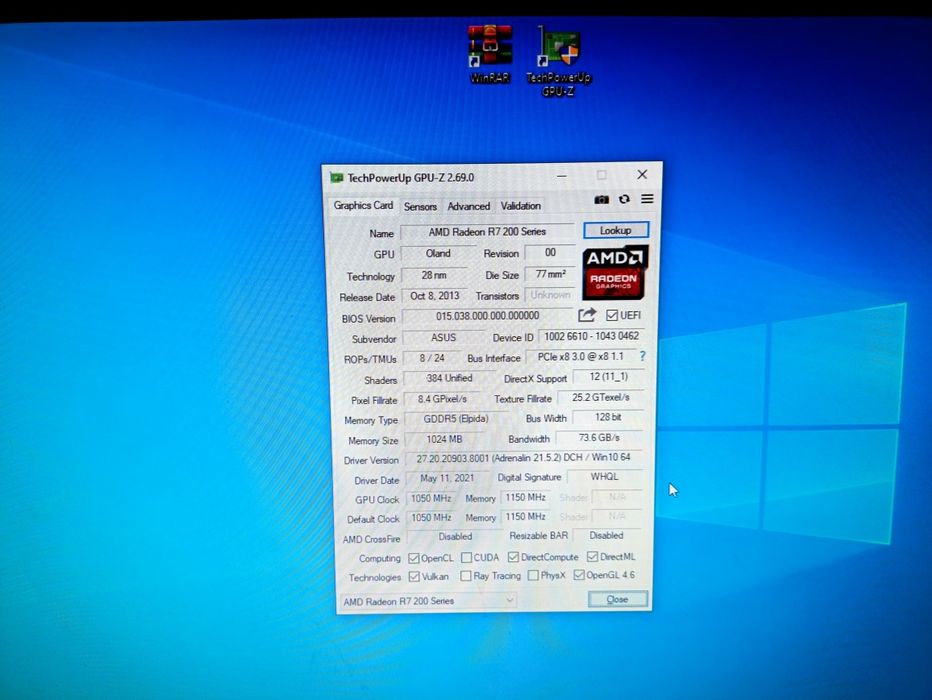Toggle the UEFI checkbox
Viewport: 932px width, 700px height.
coord(612,316)
